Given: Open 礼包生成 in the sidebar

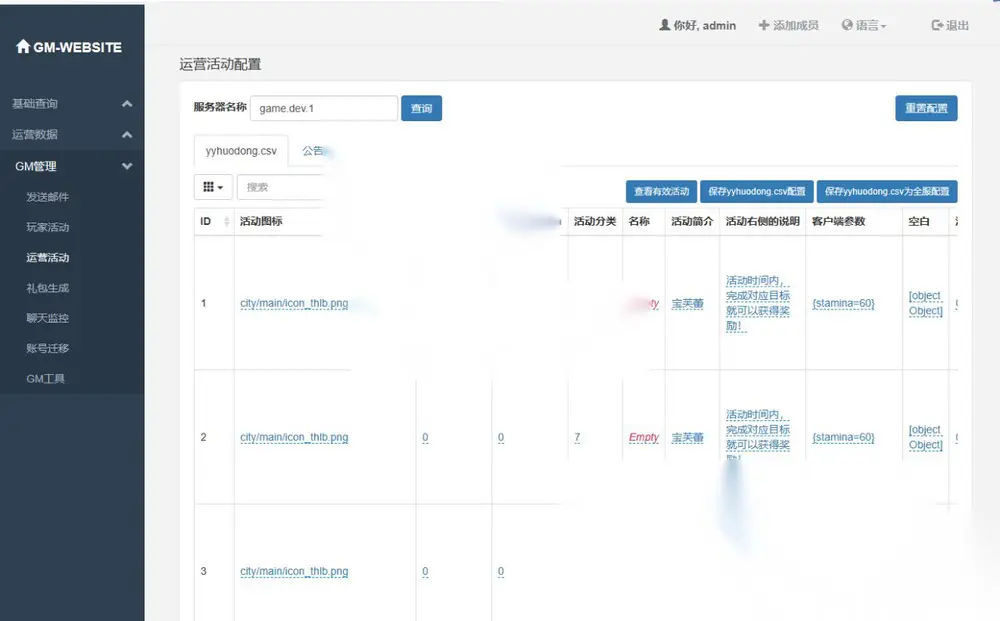Looking at the screenshot, I should [48, 288].
